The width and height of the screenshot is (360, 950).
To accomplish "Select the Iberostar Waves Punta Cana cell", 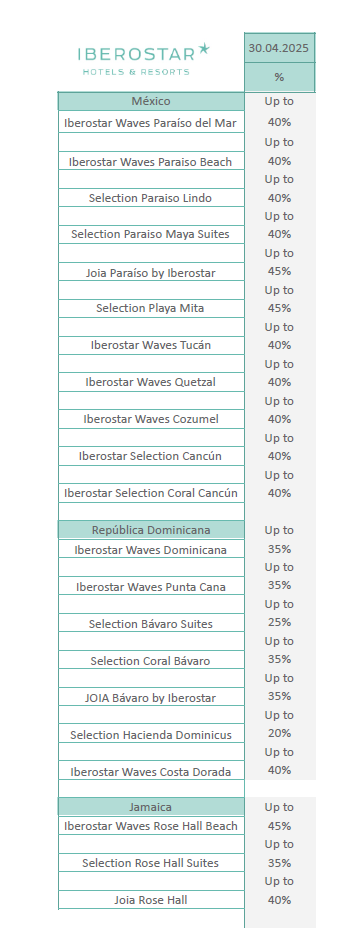I will (x=152, y=587).
